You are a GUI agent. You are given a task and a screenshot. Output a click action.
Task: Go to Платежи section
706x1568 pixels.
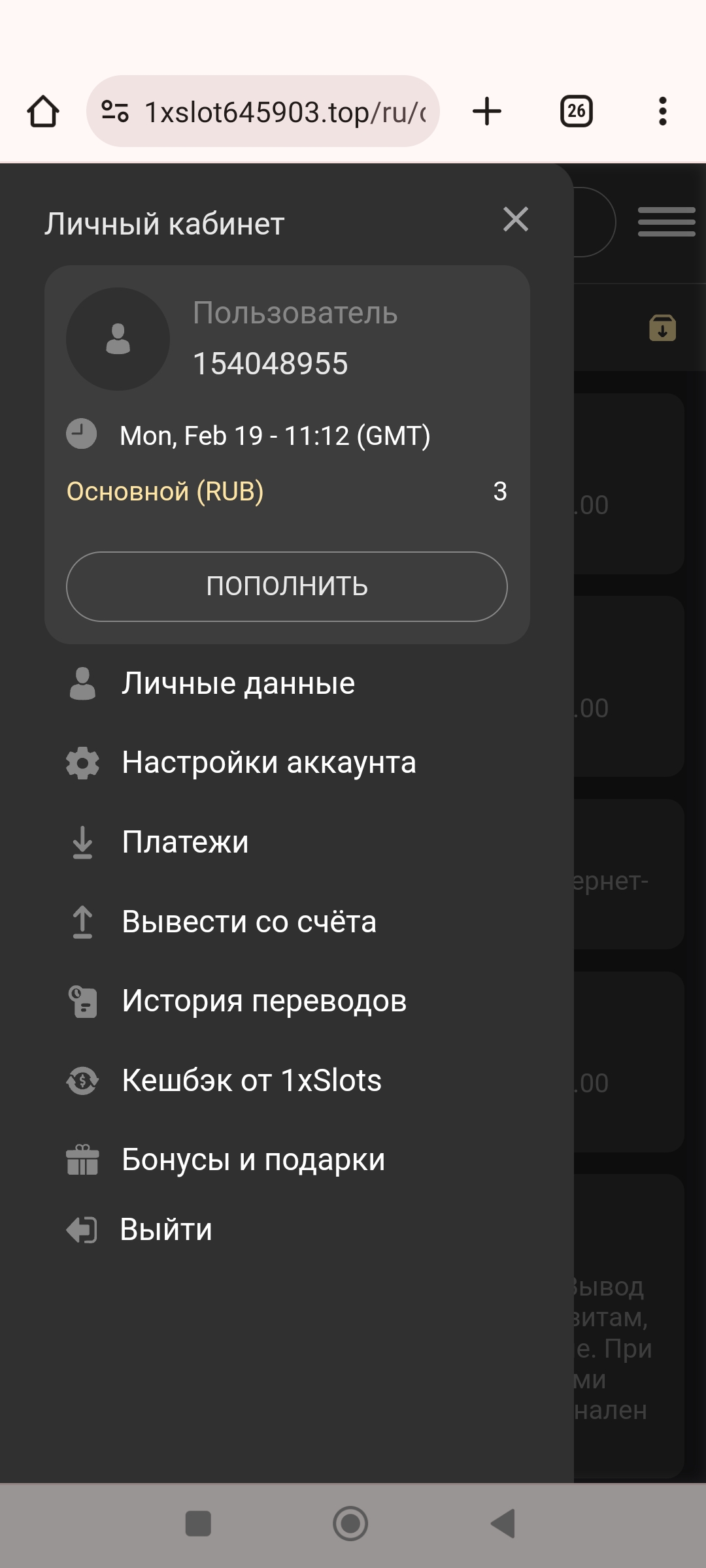click(185, 842)
